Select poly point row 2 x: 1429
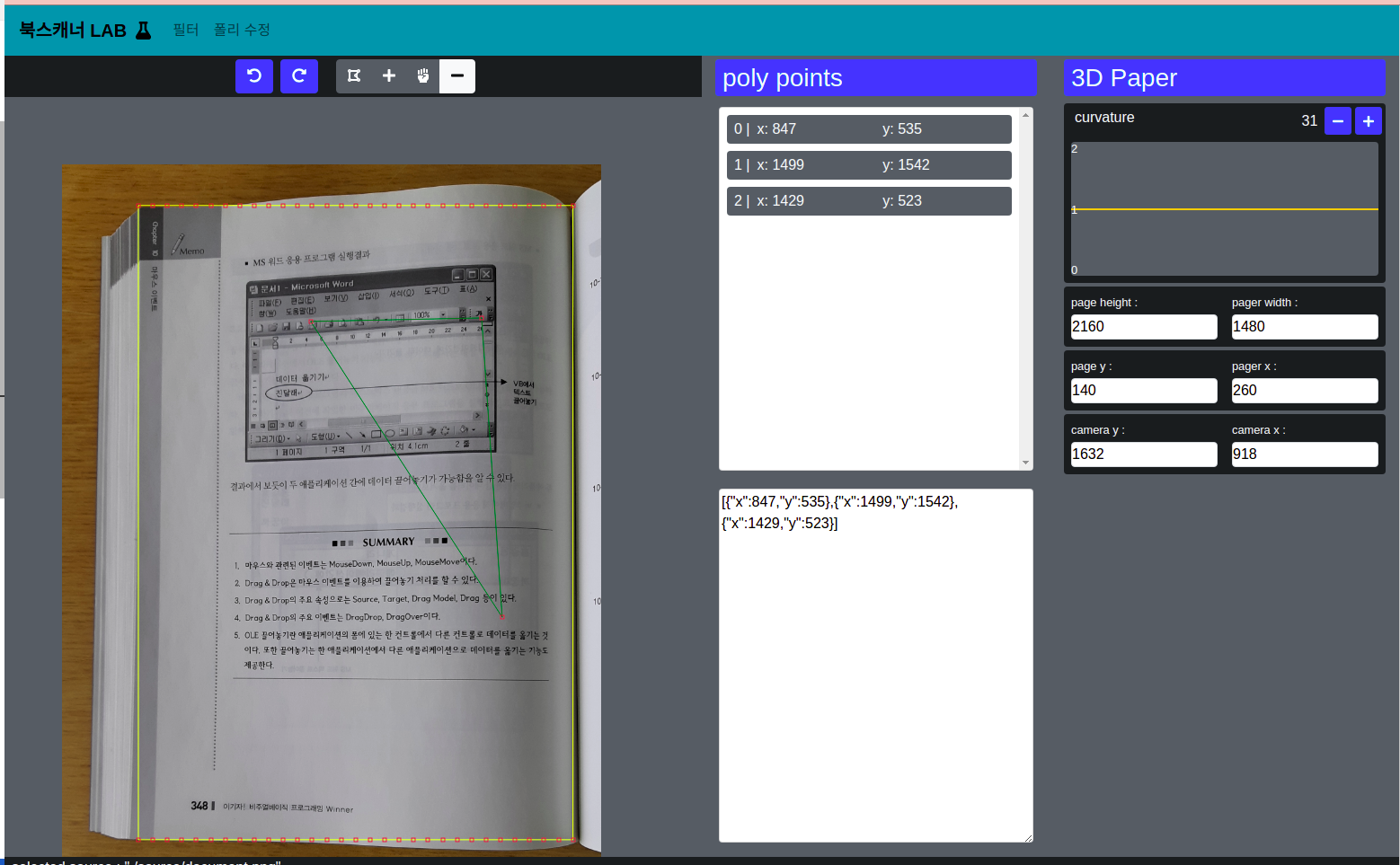The height and width of the screenshot is (865, 1400). point(869,201)
